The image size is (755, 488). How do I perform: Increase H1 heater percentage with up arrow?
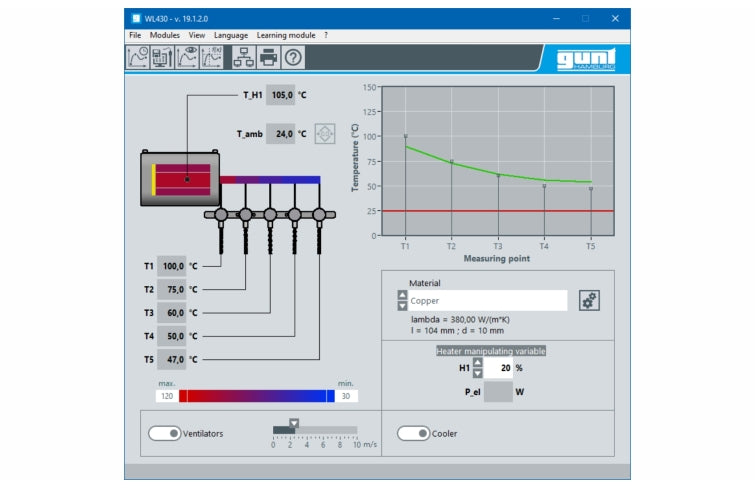coord(477,362)
